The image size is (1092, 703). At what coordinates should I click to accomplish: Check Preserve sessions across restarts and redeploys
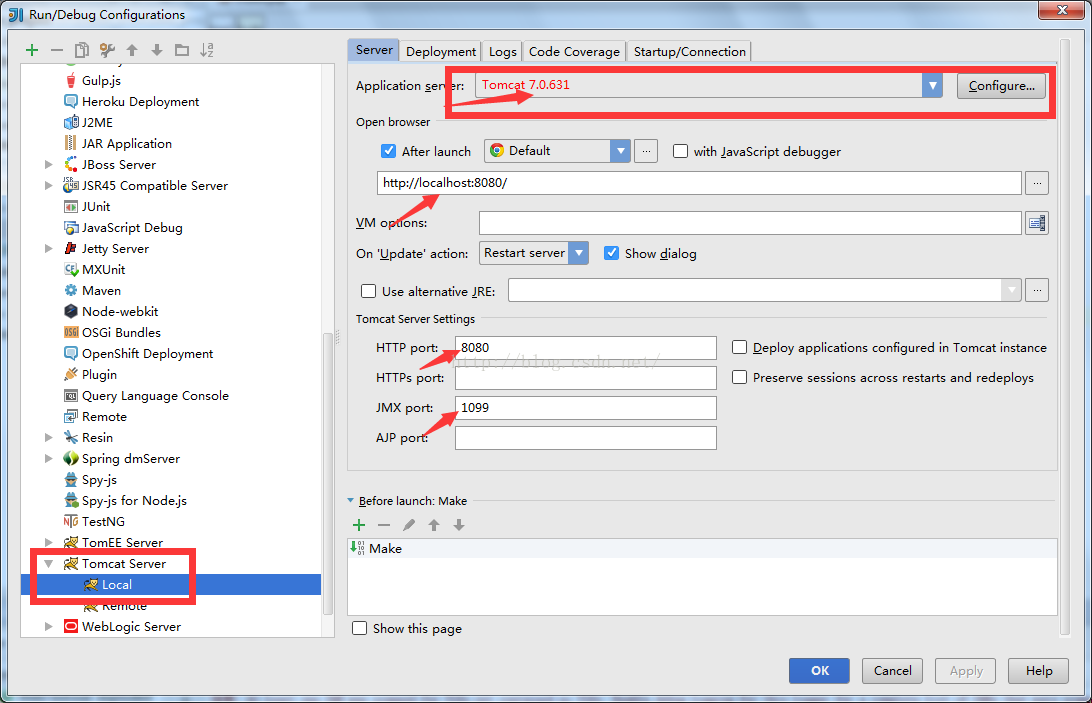(x=740, y=377)
